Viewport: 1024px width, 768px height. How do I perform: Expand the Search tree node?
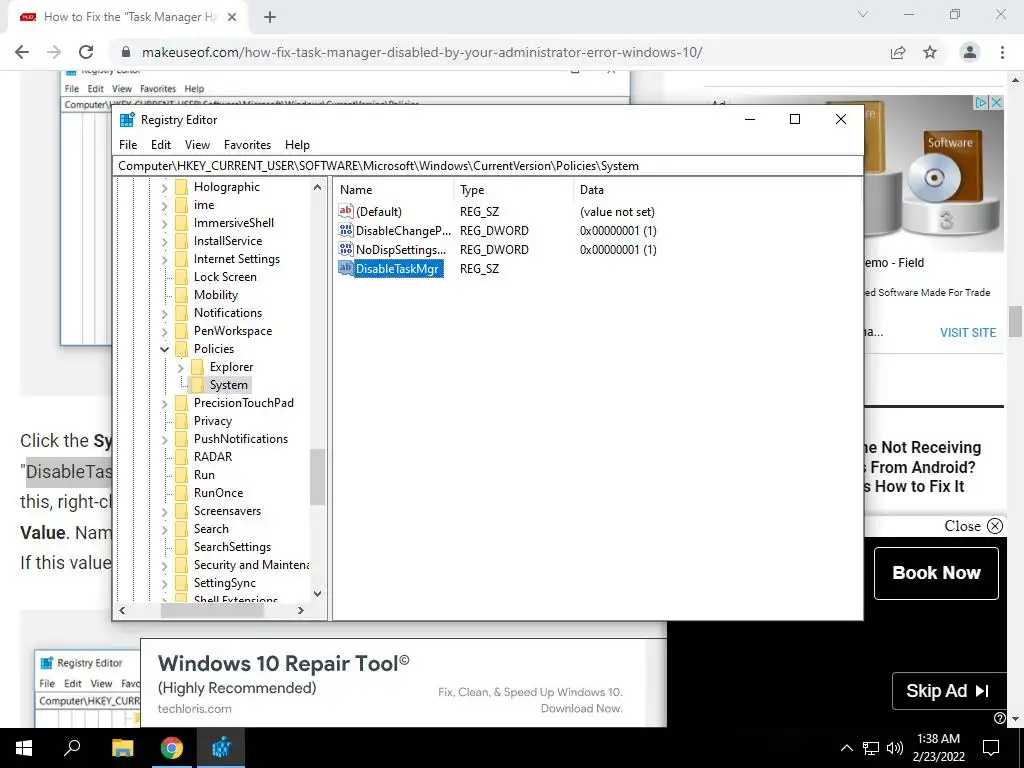tap(165, 530)
